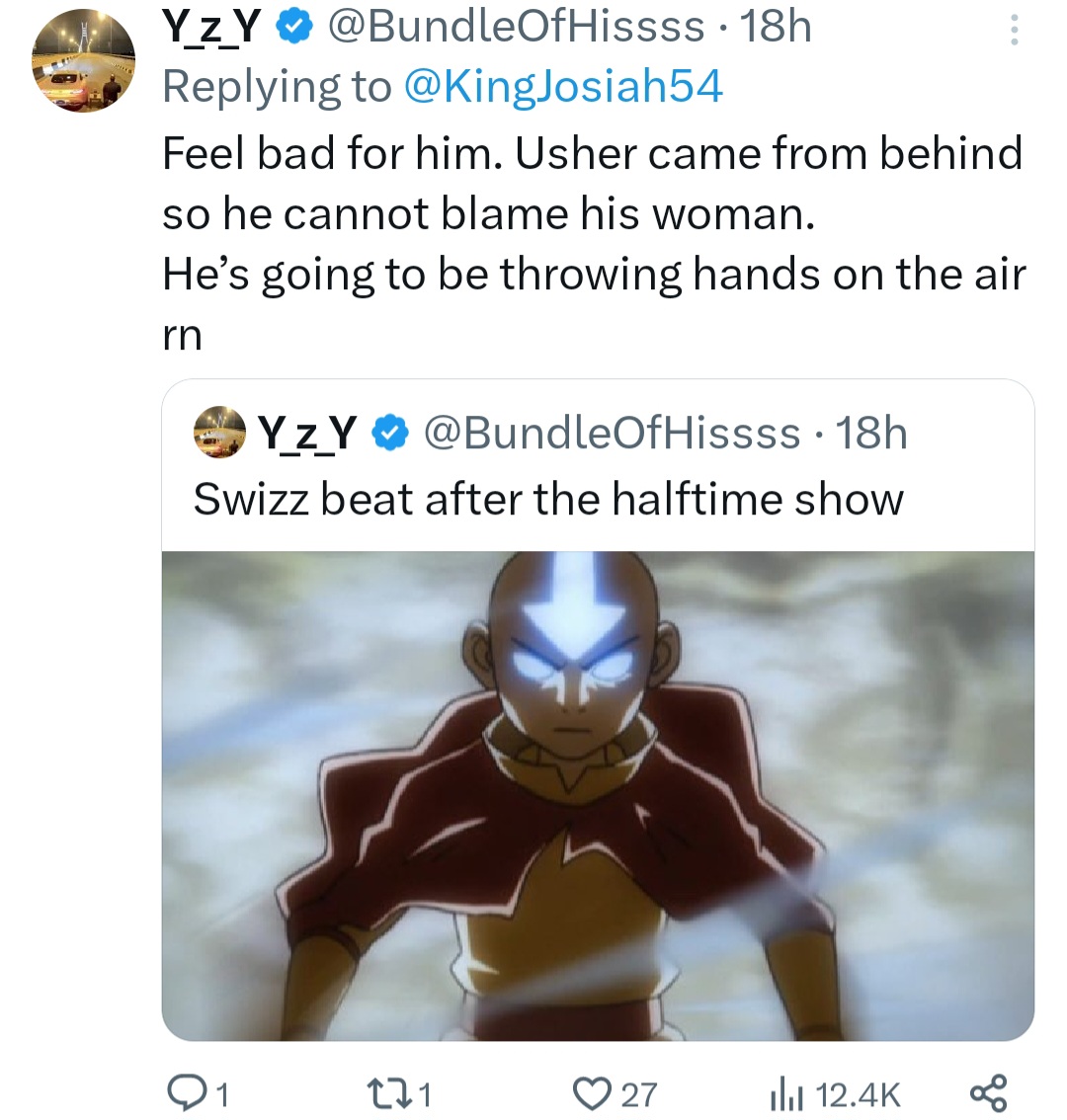This screenshot has height=1120, width=1067.
Task: Click the Y_z_Y name in the quoted tweet
Action: click(x=307, y=432)
